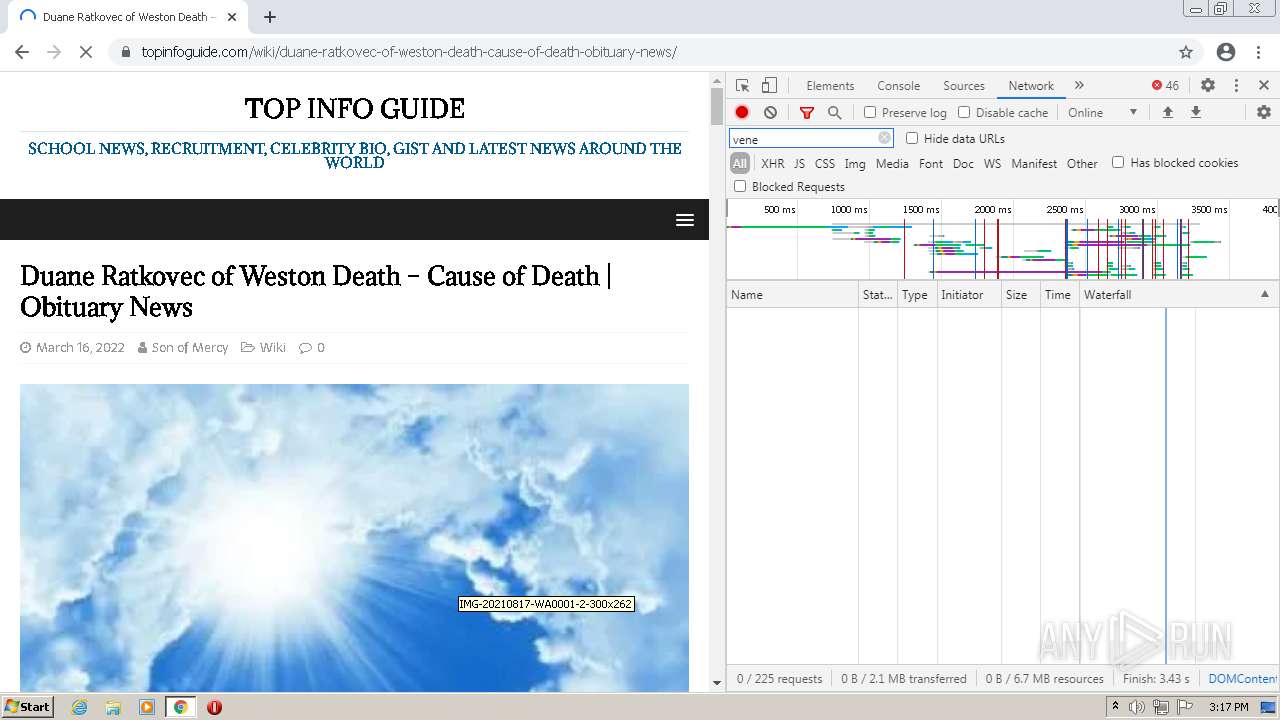Image resolution: width=1280 pixels, height=720 pixels.
Task: Open a new browser tab with plus
Action: point(270,17)
